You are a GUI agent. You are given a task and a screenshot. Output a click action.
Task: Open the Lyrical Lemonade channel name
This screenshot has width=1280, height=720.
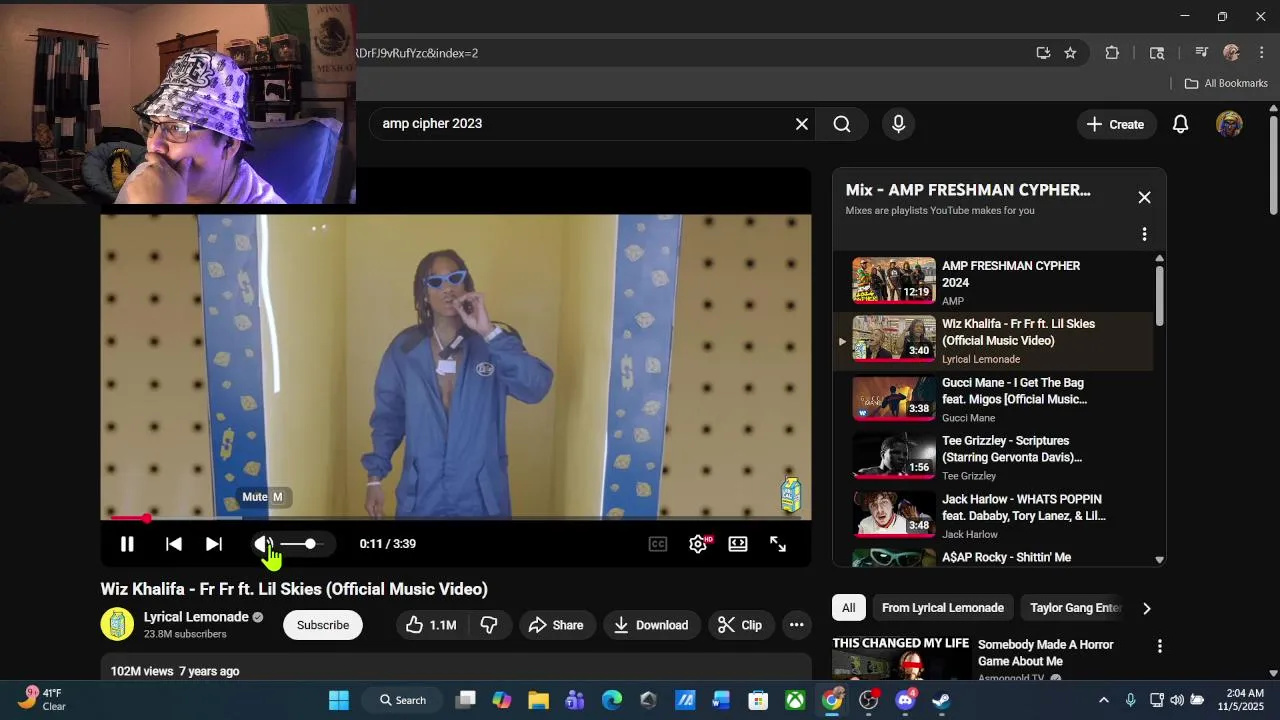196,617
